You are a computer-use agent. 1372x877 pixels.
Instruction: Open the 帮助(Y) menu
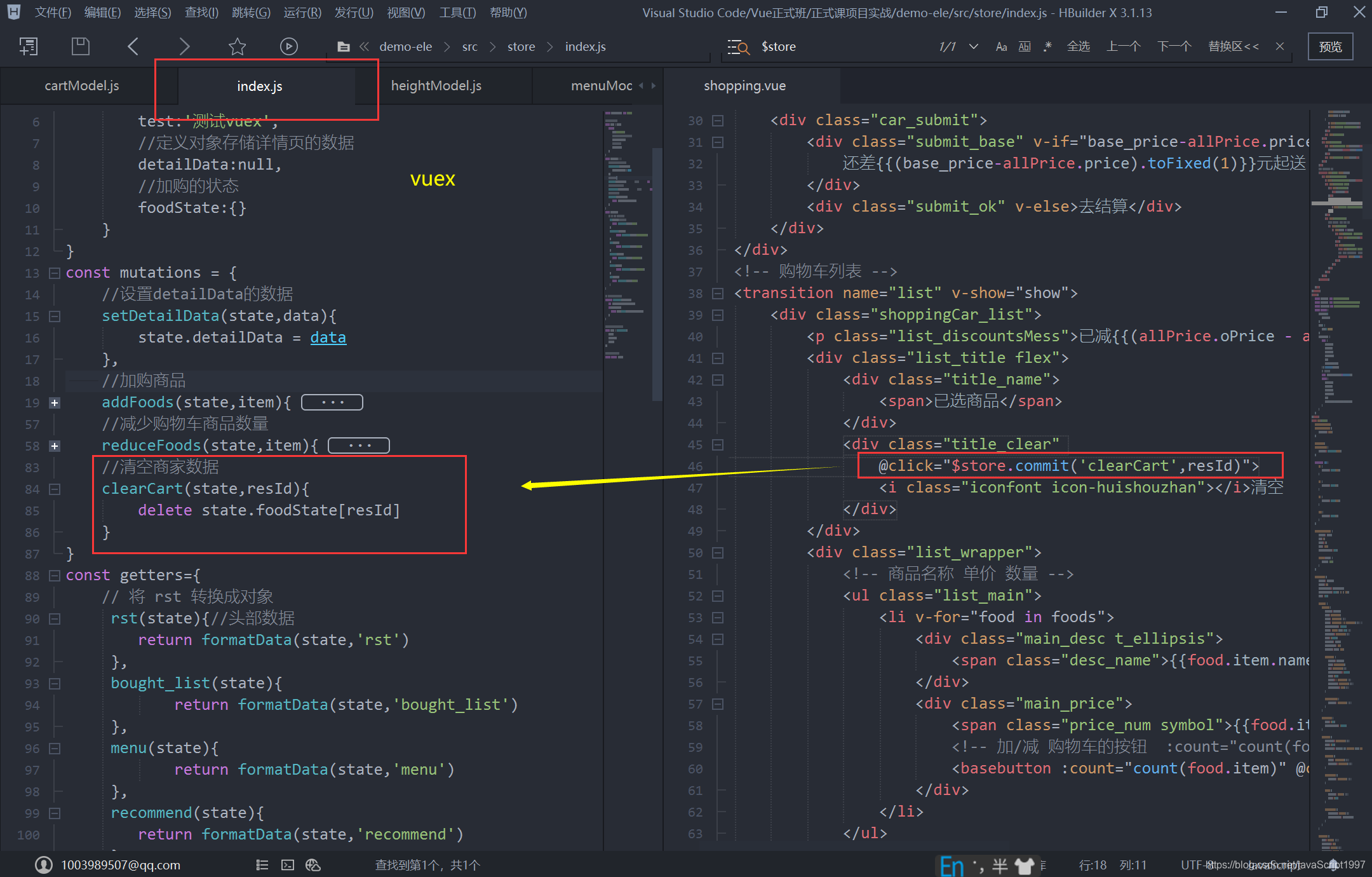click(x=509, y=13)
